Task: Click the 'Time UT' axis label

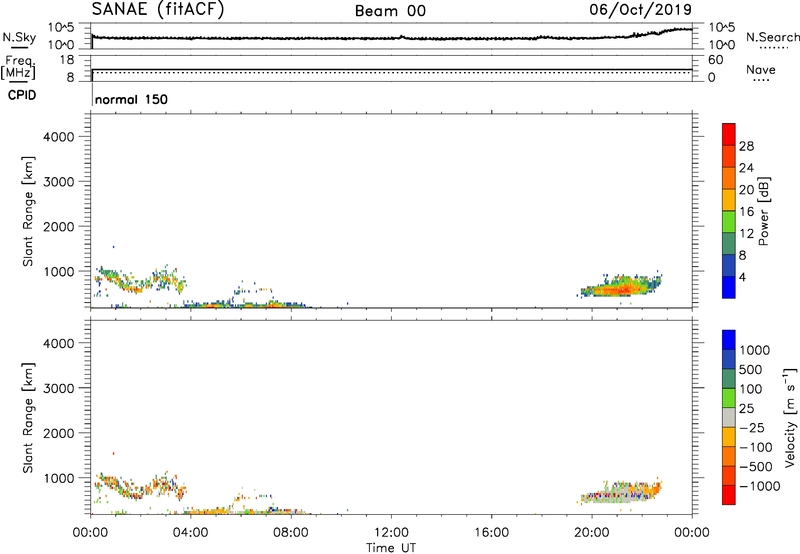Action: click(x=391, y=548)
